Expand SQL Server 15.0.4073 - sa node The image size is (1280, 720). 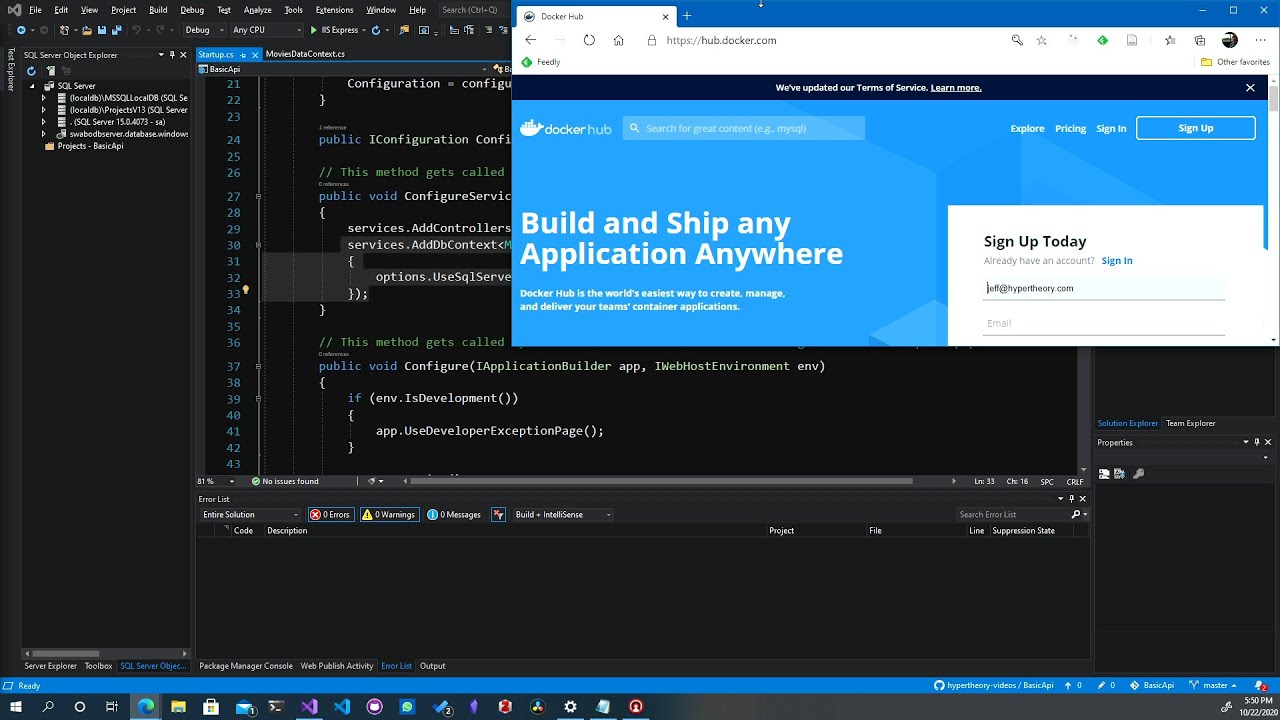44,122
